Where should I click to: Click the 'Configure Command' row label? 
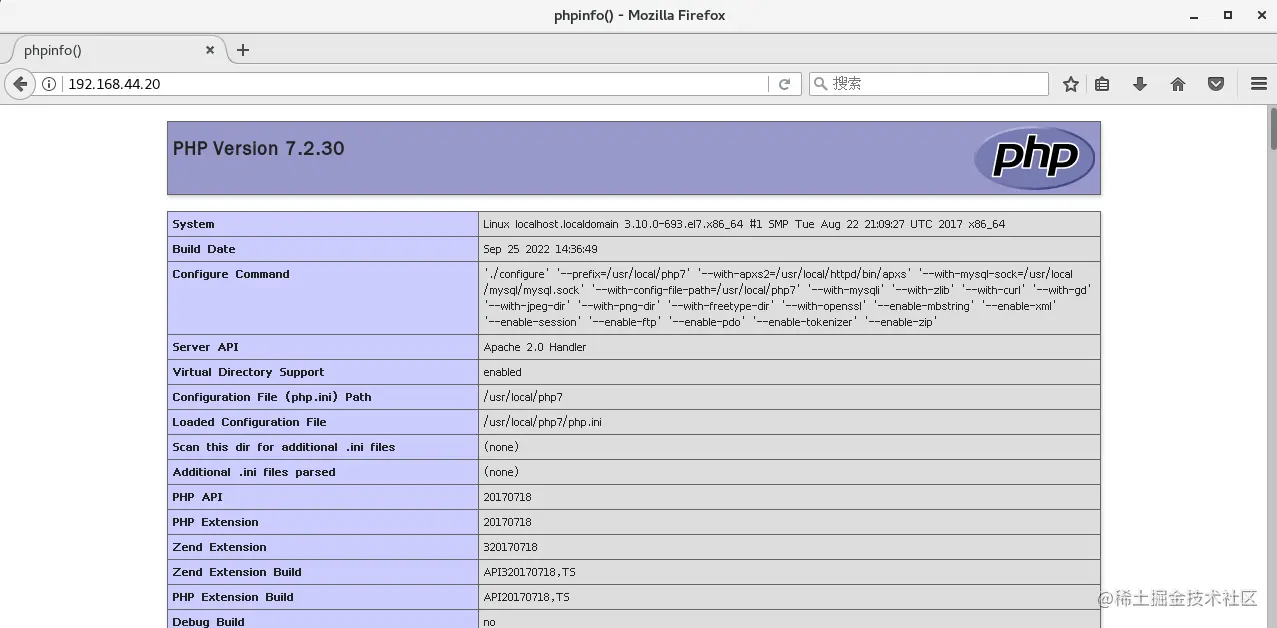point(231,274)
